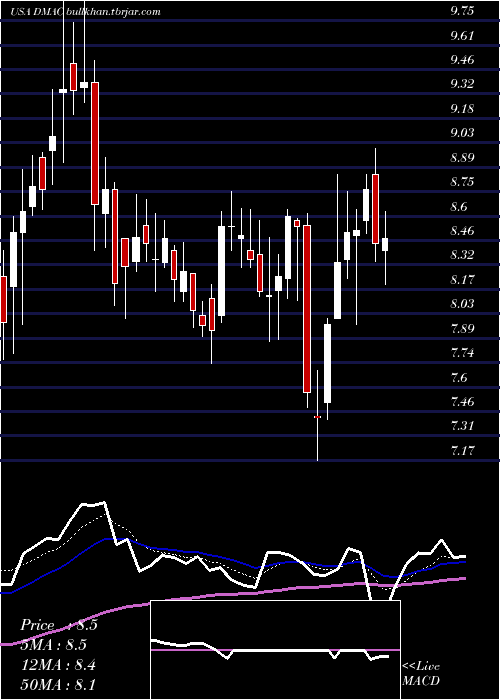500x700 pixels.
Task: Click the Live MACD inset chart
Action: [x=276, y=650]
